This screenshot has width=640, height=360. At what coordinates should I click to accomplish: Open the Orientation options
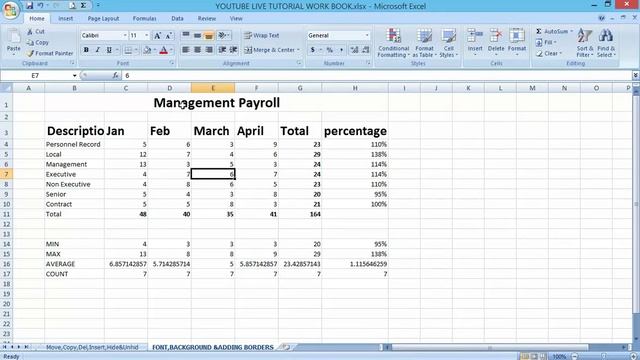(223, 36)
